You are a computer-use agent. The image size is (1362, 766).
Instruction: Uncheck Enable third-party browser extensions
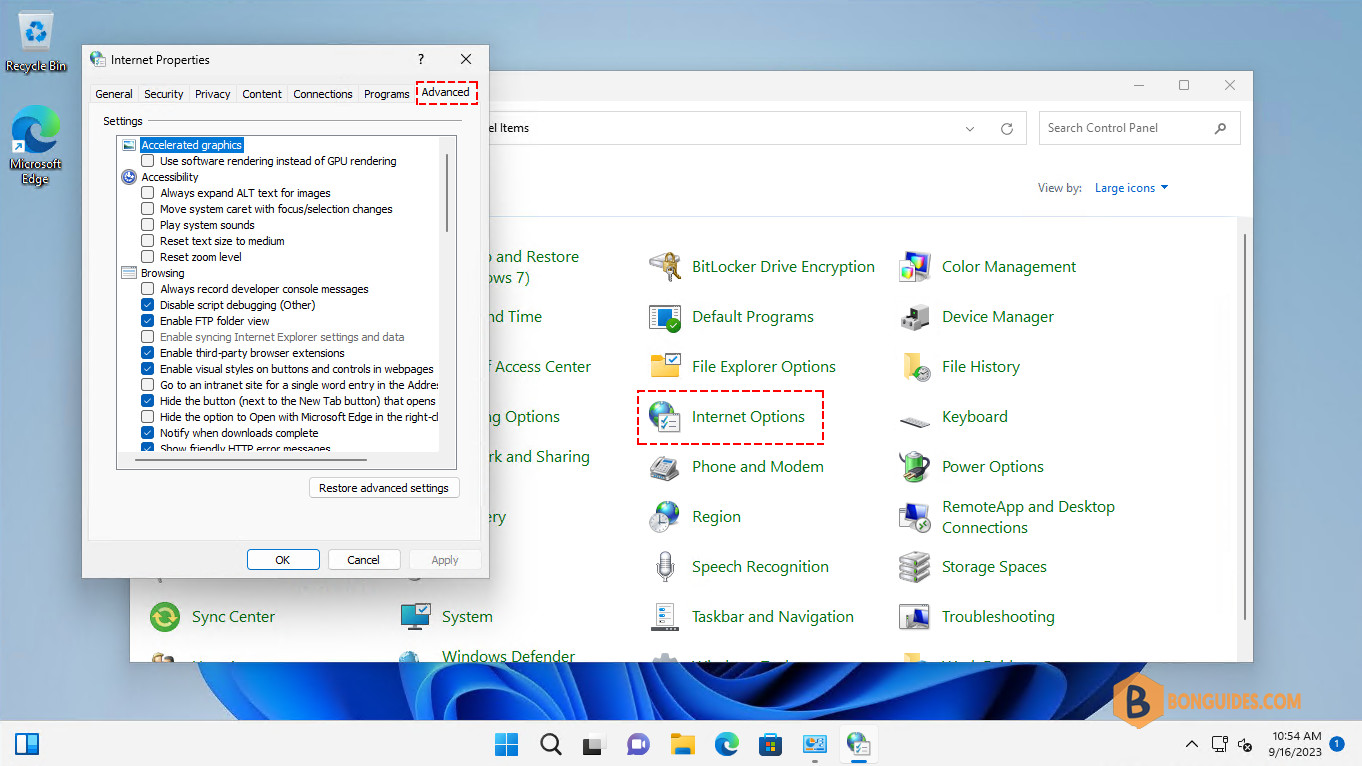(x=148, y=353)
